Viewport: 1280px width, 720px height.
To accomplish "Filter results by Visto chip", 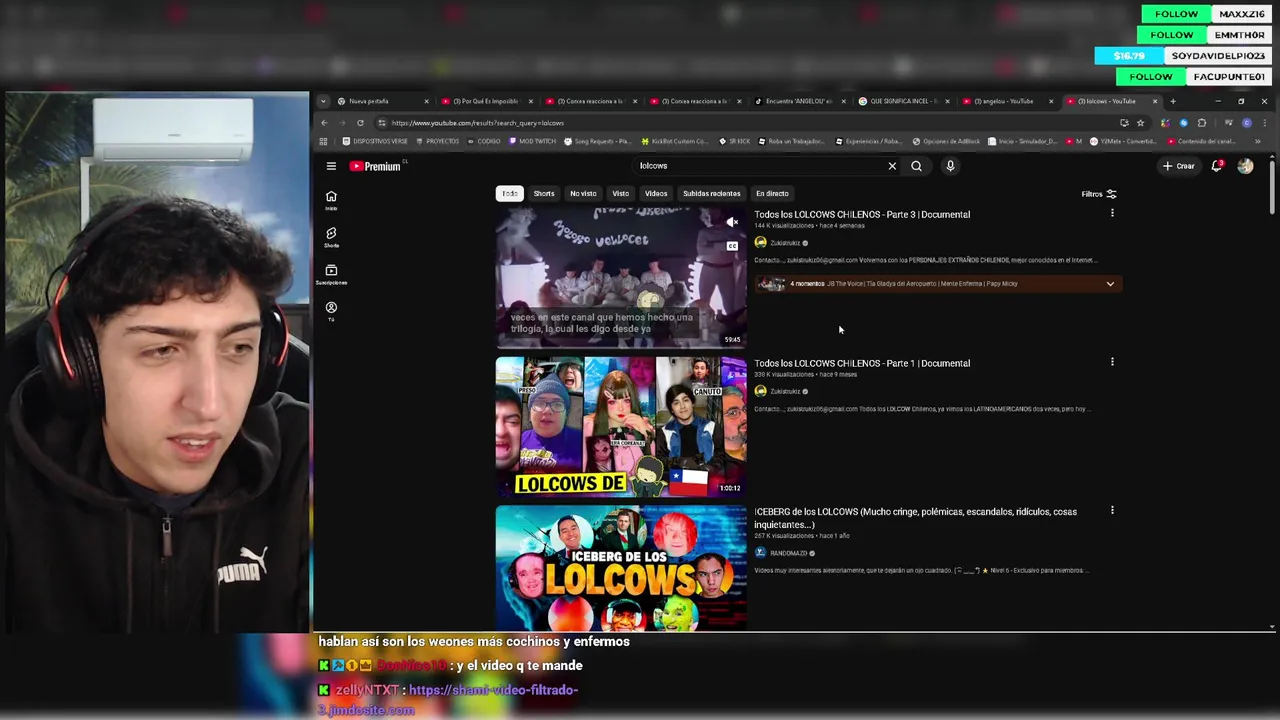I will click(x=621, y=193).
